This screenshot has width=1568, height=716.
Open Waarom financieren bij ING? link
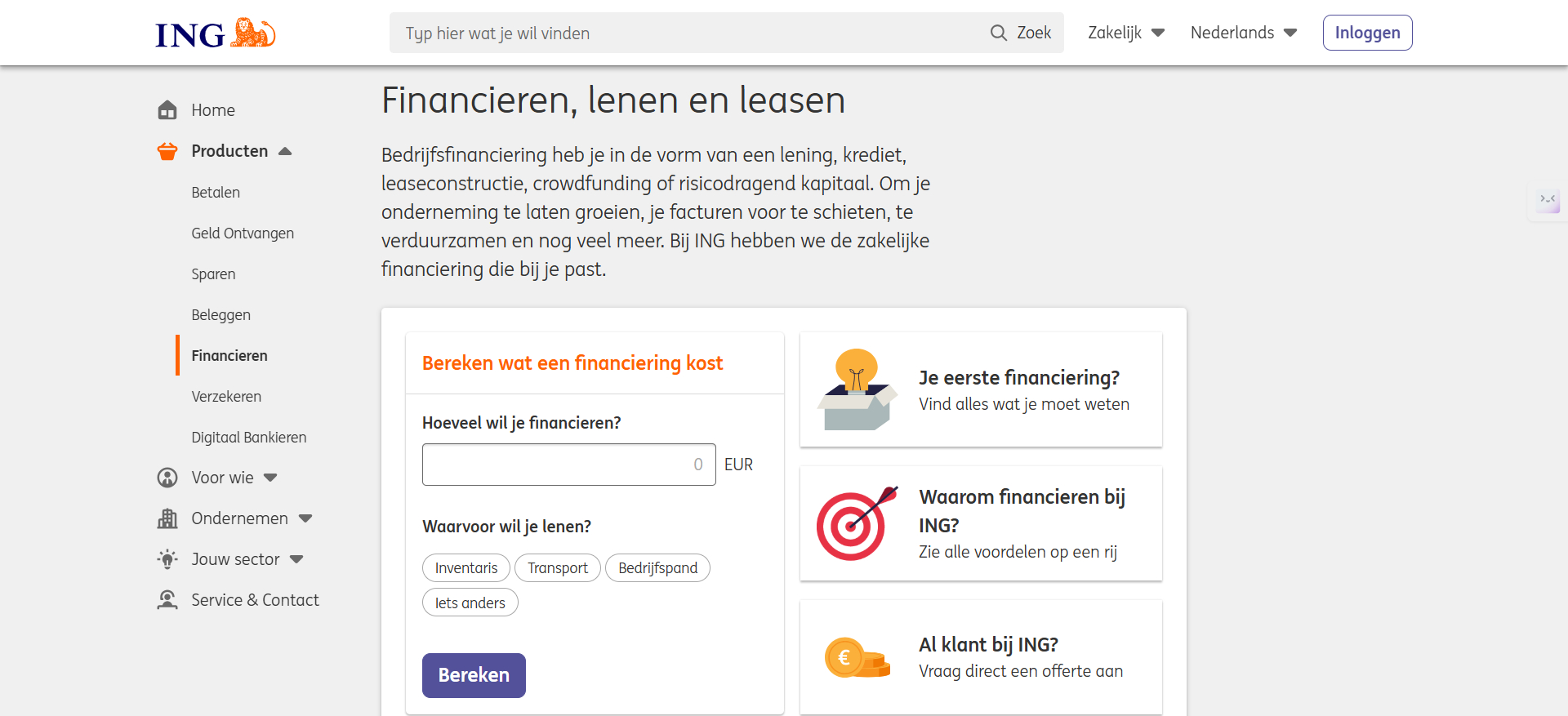coord(981,523)
